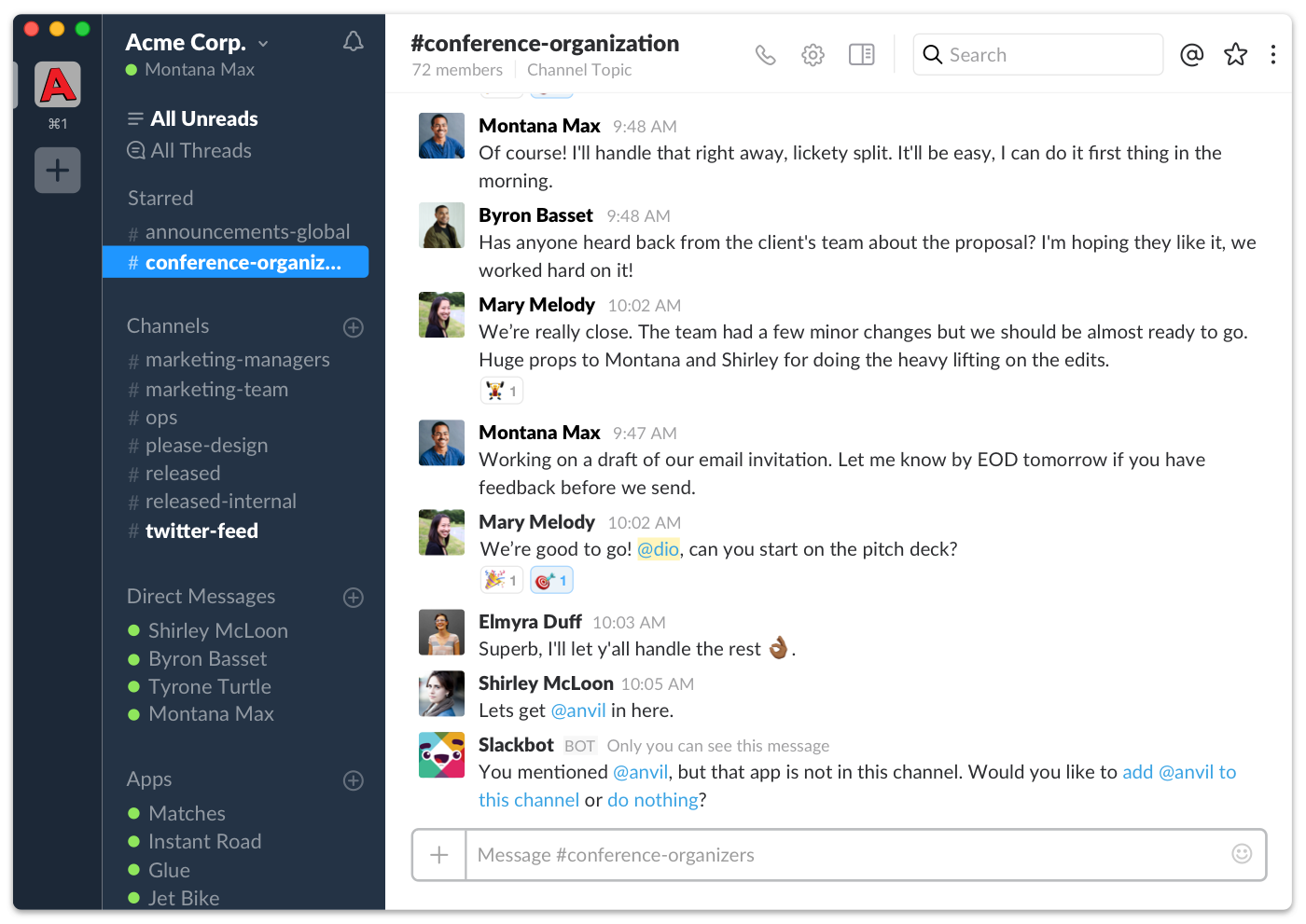Open the channel details pane icon
Screen dimensions: 1306x924
[861, 54]
